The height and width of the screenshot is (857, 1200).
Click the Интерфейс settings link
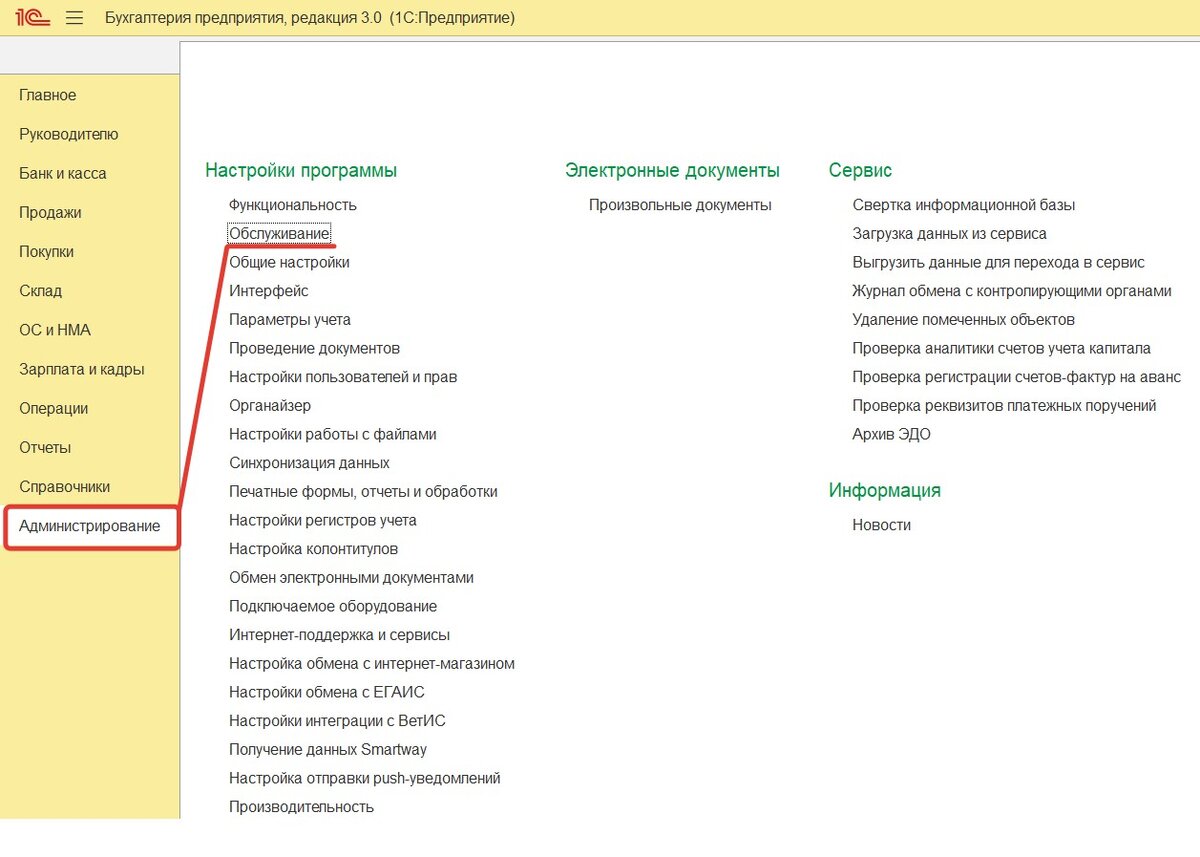(x=269, y=291)
